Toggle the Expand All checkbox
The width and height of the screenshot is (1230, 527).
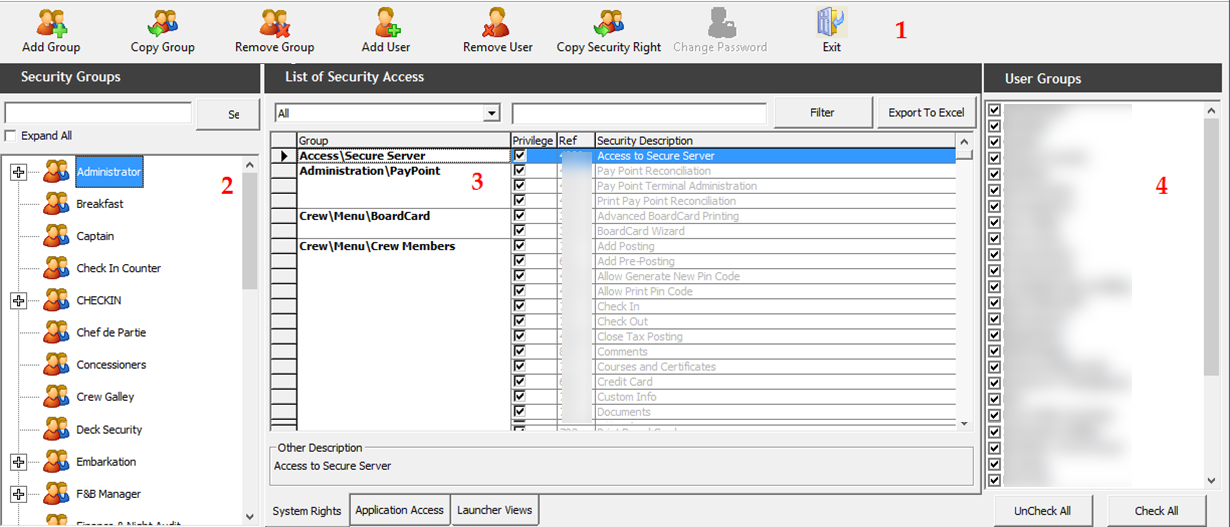pyautogui.click(x=11, y=136)
